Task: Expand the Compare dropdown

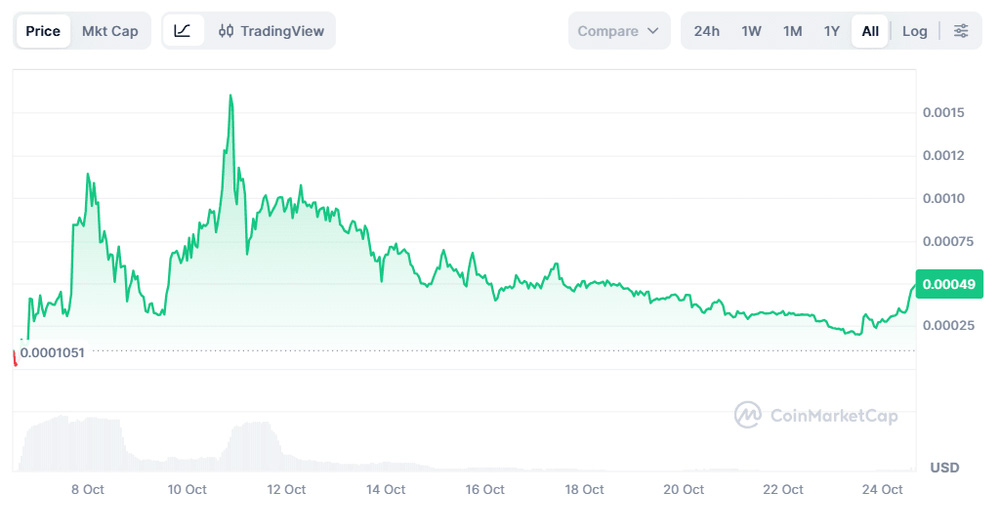Action: [x=619, y=31]
